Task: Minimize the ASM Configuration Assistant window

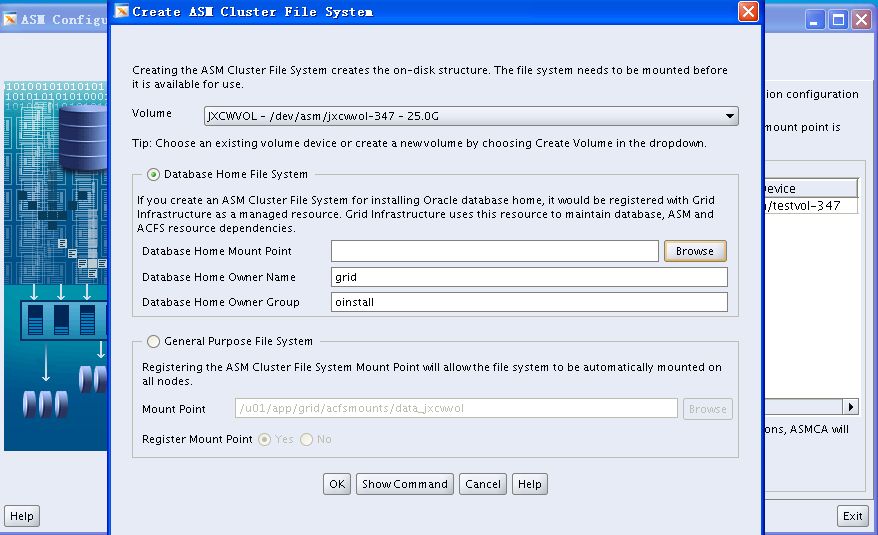Action: [x=814, y=20]
